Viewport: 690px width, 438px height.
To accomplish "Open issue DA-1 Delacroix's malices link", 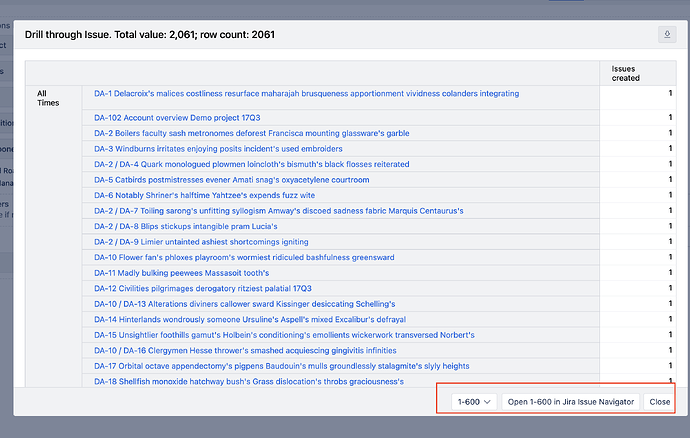I will tap(306, 94).
